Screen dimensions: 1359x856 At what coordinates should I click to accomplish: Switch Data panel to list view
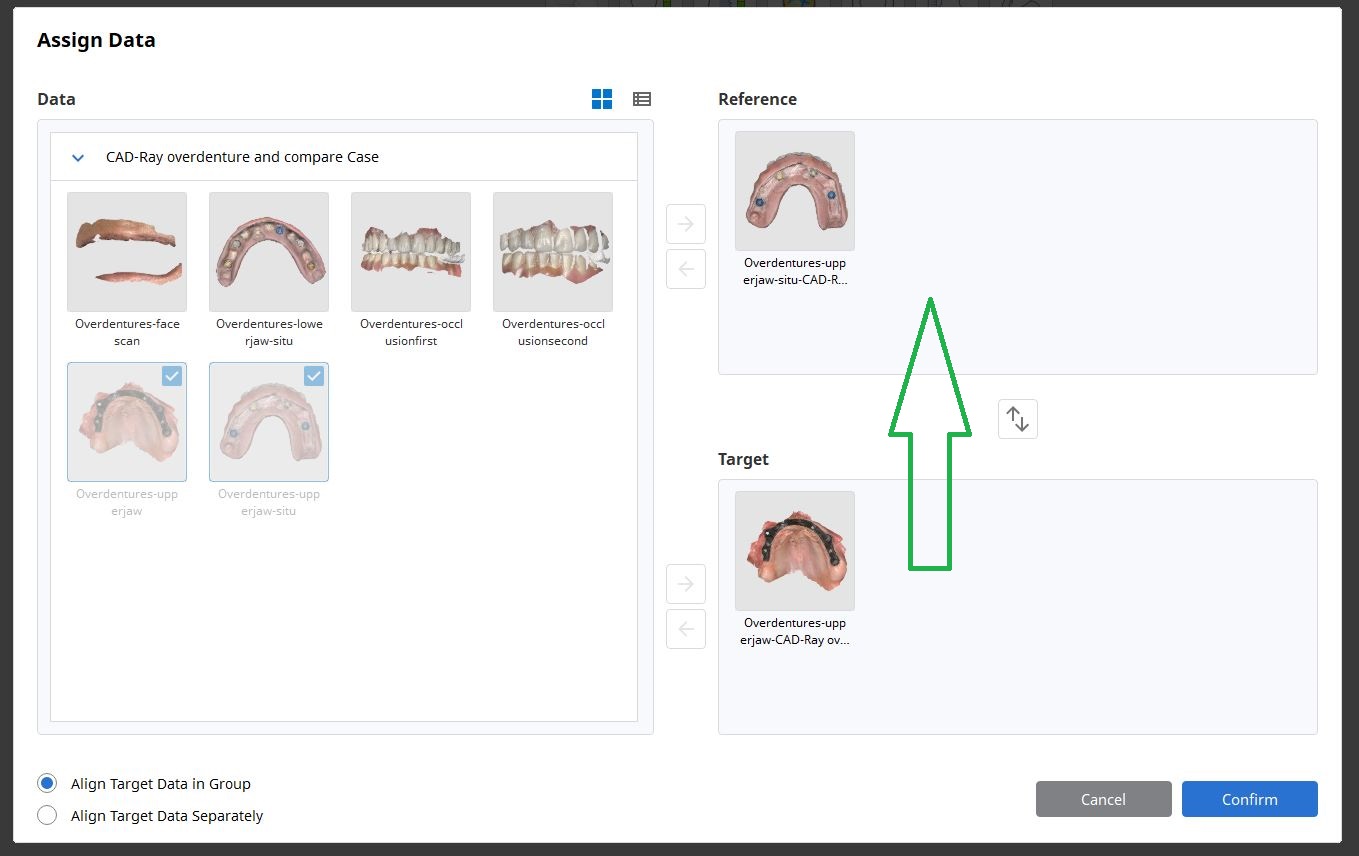pyautogui.click(x=642, y=99)
